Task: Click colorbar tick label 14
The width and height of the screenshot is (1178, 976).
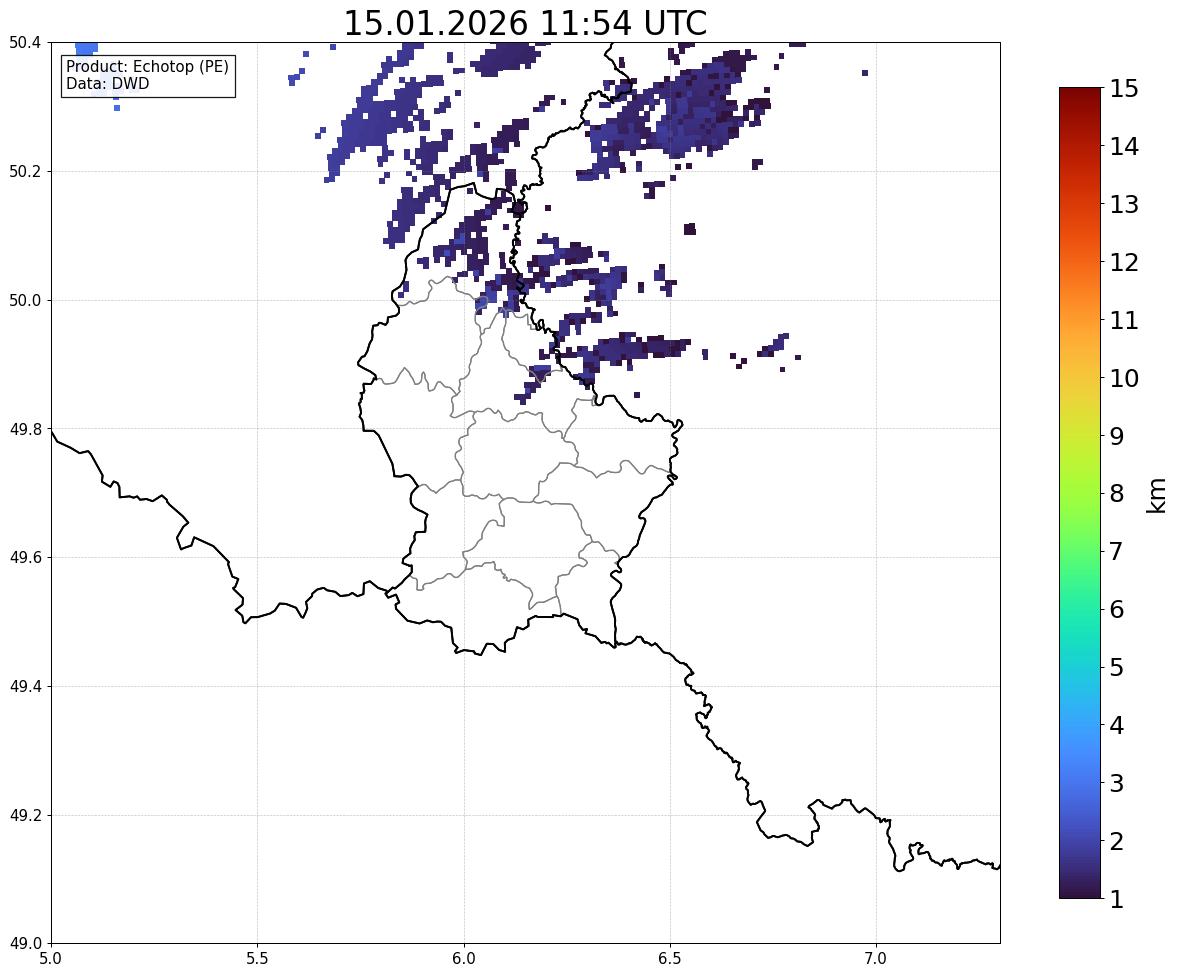Action: click(x=1124, y=147)
